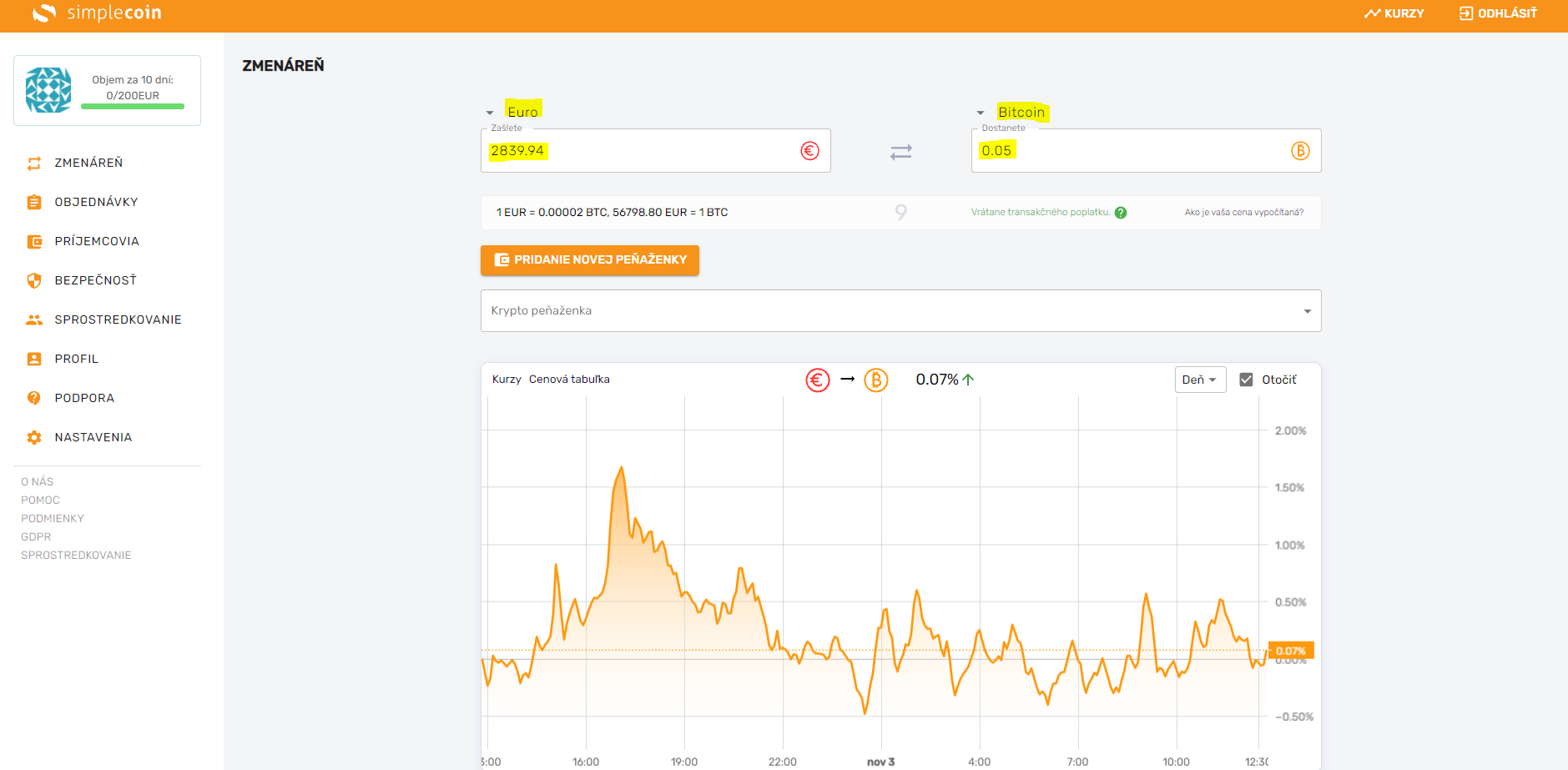Expand the Bitcoin currency dropdown
The image size is (1568, 770).
pos(1011,112)
